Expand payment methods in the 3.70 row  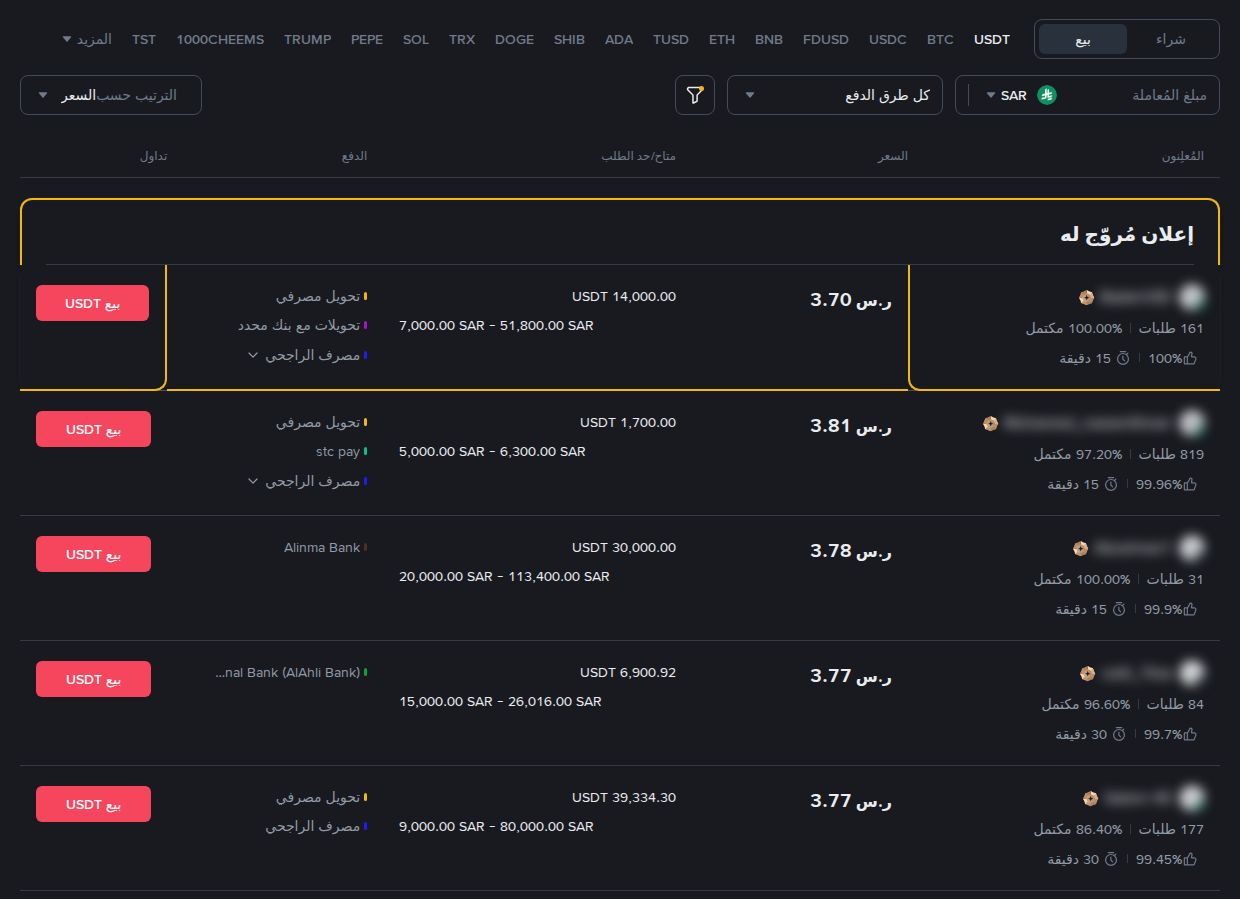click(x=253, y=355)
